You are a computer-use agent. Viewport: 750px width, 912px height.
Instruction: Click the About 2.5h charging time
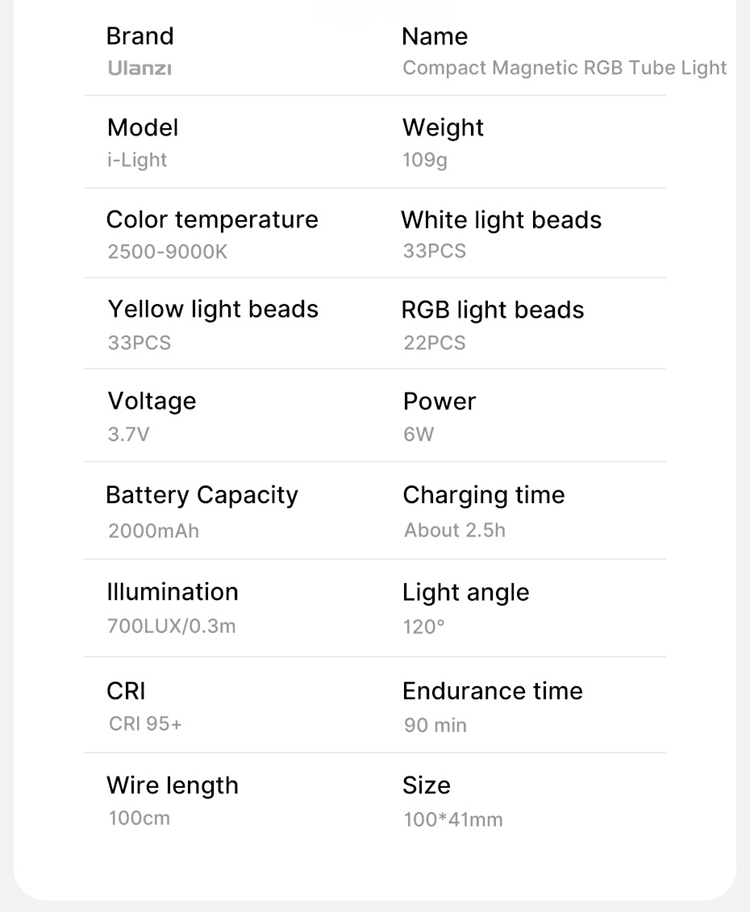454,530
